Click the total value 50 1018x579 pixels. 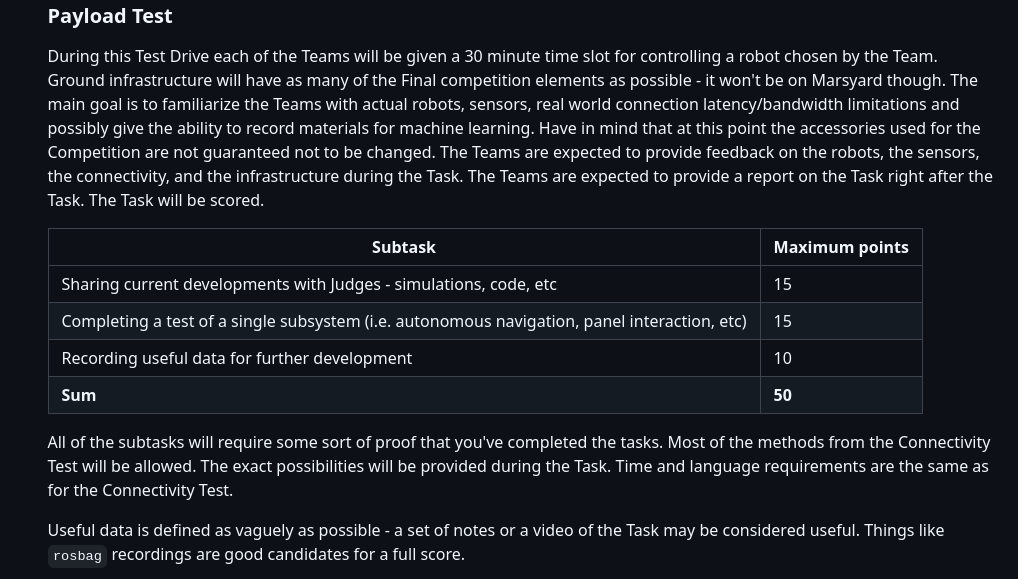(782, 395)
